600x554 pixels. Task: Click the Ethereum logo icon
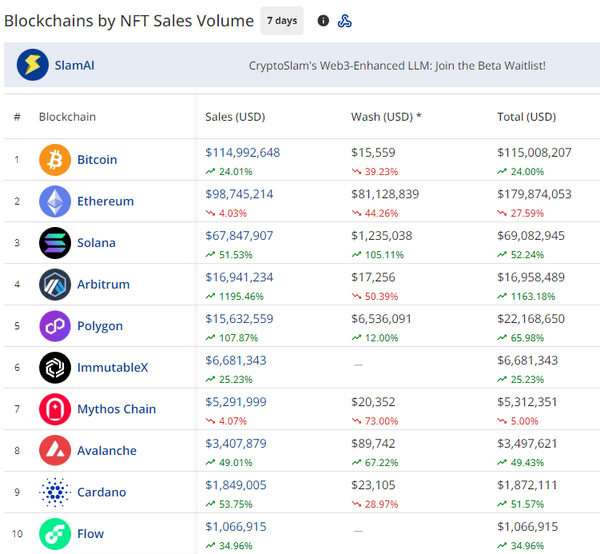coord(55,201)
